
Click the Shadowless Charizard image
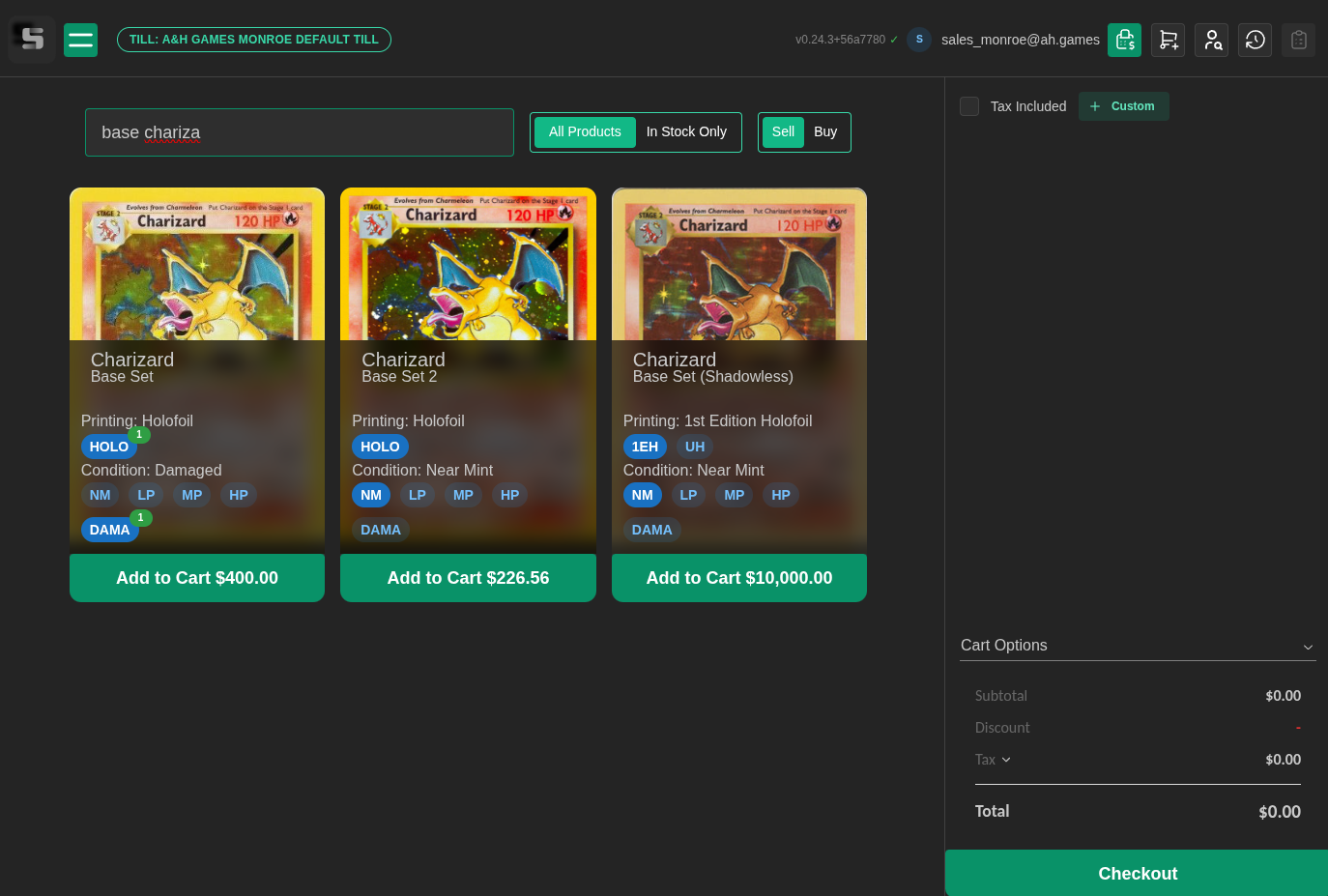tap(739, 264)
